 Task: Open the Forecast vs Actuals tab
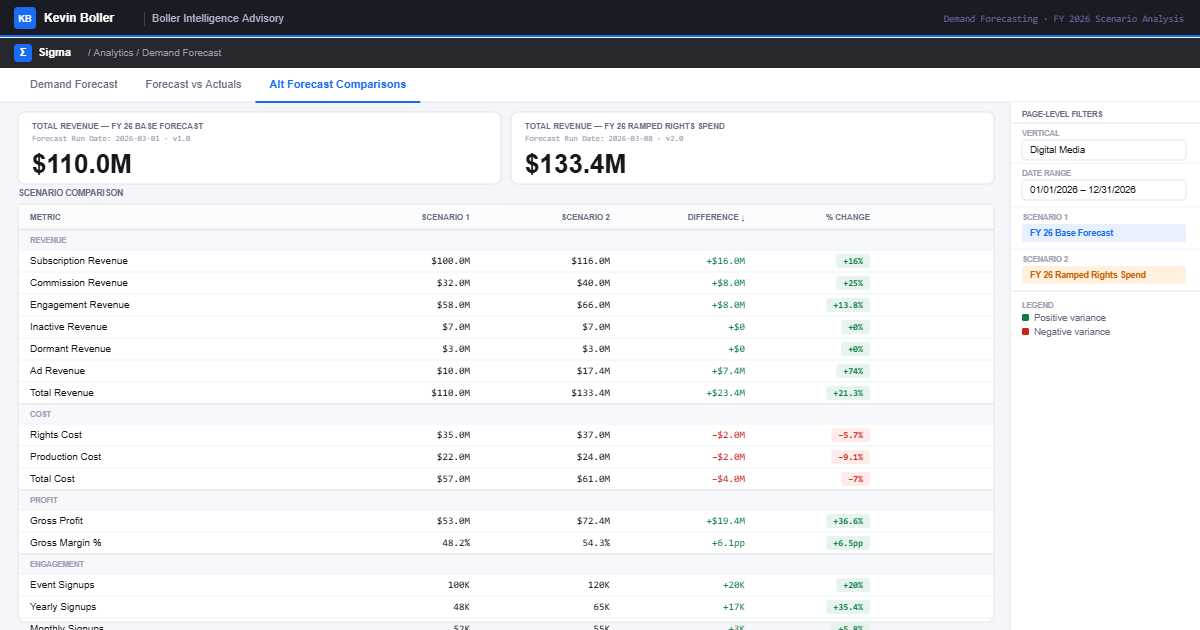[x=193, y=85]
